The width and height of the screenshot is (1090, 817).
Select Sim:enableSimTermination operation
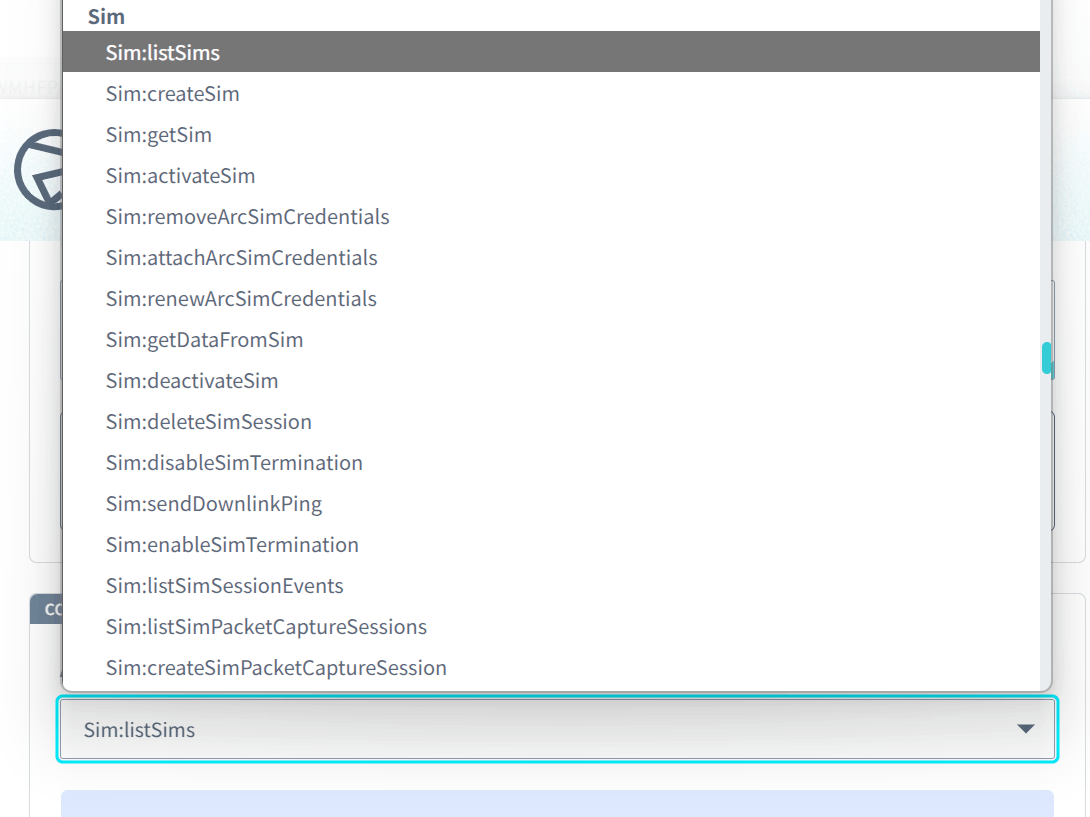(232, 544)
